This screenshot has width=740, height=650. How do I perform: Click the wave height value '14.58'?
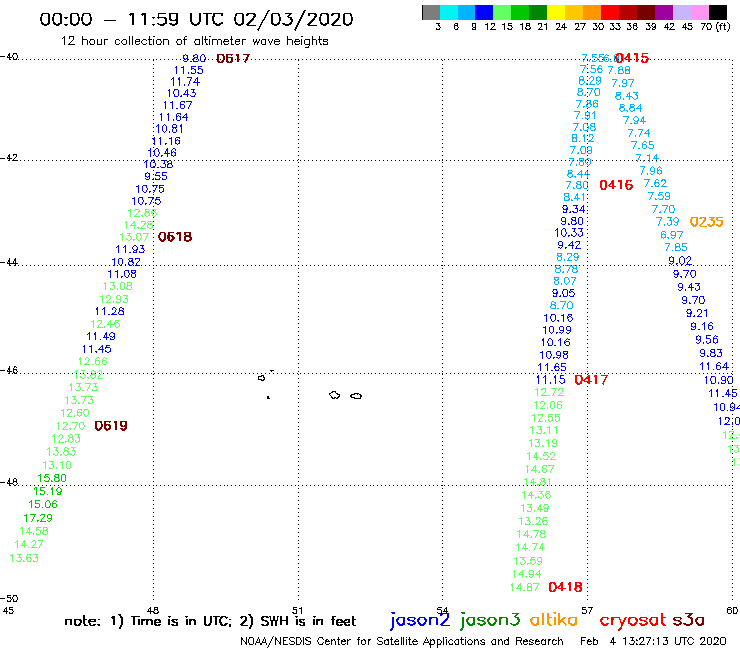click(x=34, y=531)
